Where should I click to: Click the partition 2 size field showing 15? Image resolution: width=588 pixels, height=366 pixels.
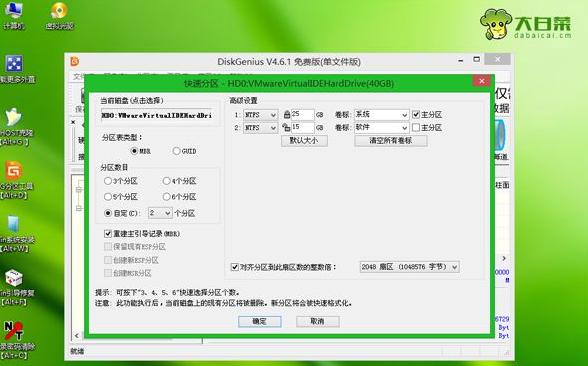(302, 128)
